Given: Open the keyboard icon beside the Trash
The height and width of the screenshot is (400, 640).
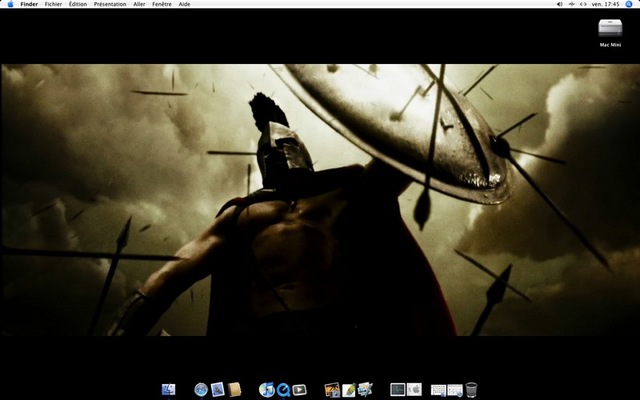Looking at the screenshot, I should click(x=455, y=390).
